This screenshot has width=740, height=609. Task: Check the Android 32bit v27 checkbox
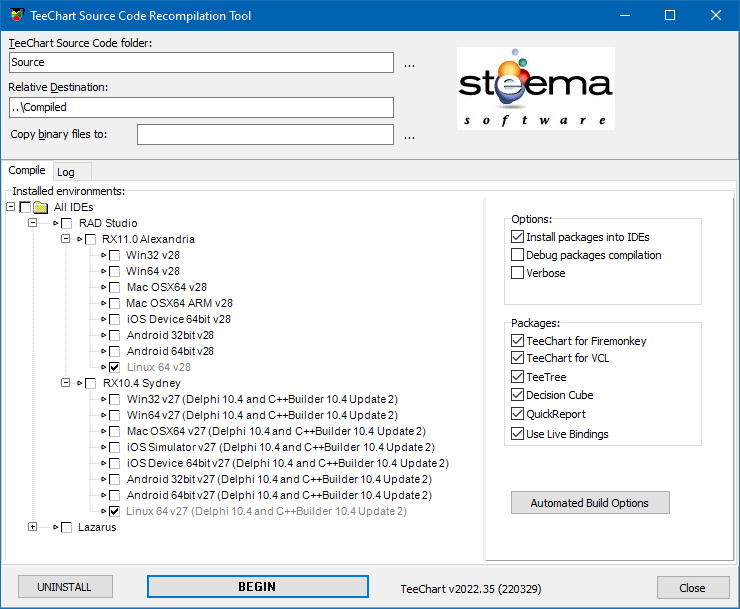pyautogui.click(x=114, y=480)
